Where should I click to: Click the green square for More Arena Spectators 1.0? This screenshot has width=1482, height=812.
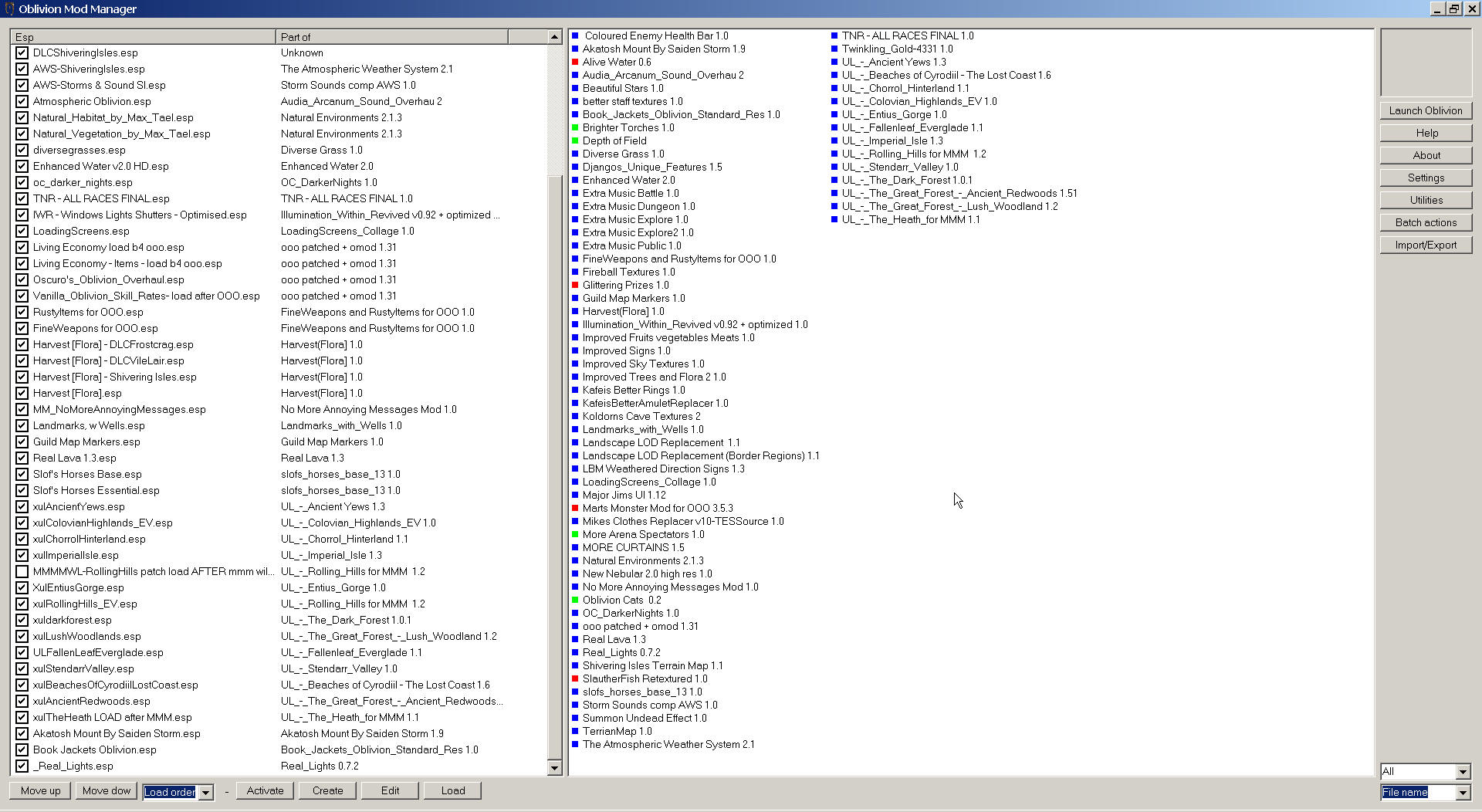click(x=575, y=534)
